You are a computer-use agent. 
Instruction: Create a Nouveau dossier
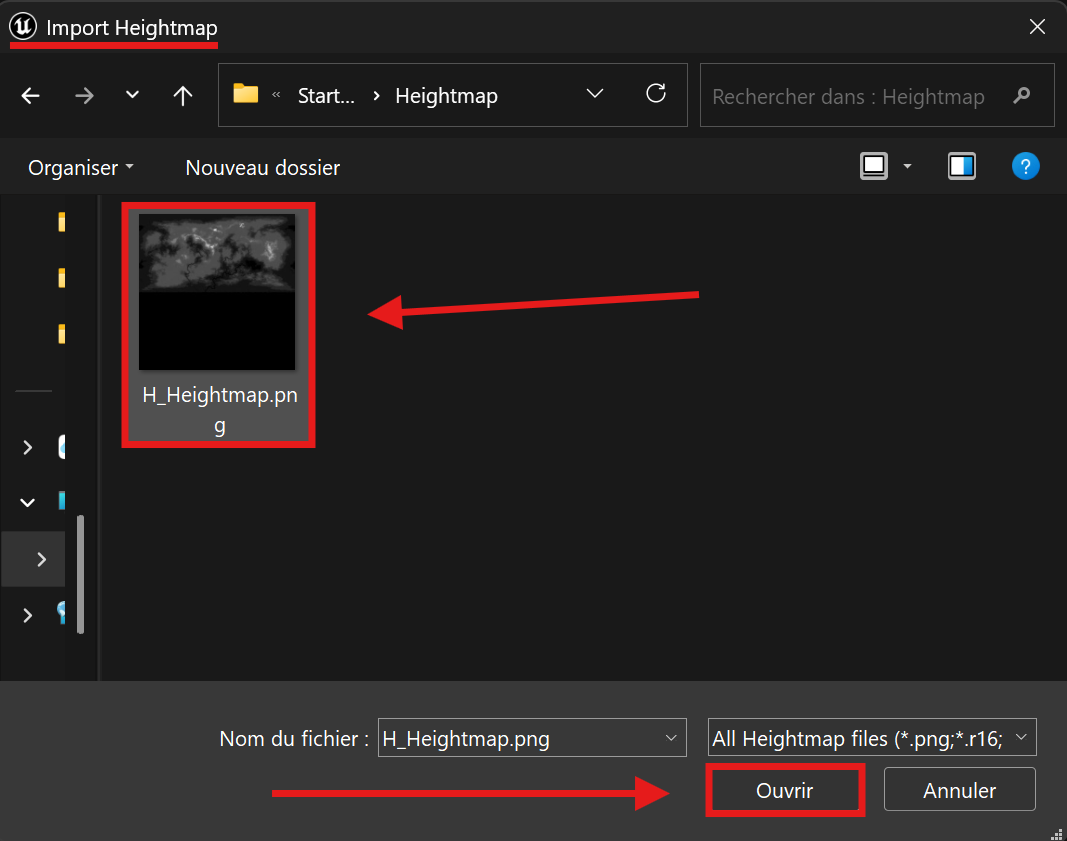point(263,167)
